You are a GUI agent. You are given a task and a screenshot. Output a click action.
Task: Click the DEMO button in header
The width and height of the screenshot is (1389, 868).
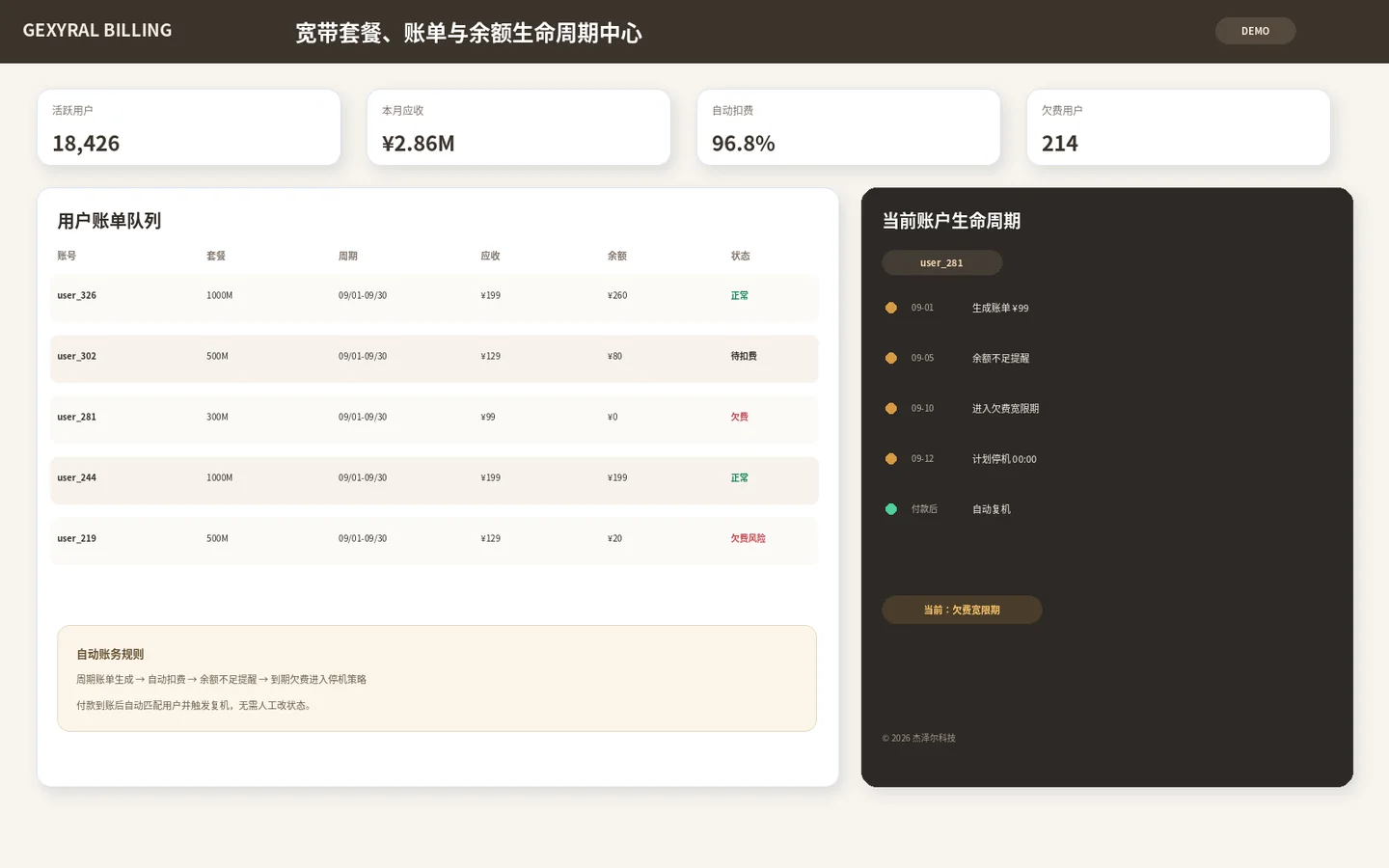tap(1255, 31)
